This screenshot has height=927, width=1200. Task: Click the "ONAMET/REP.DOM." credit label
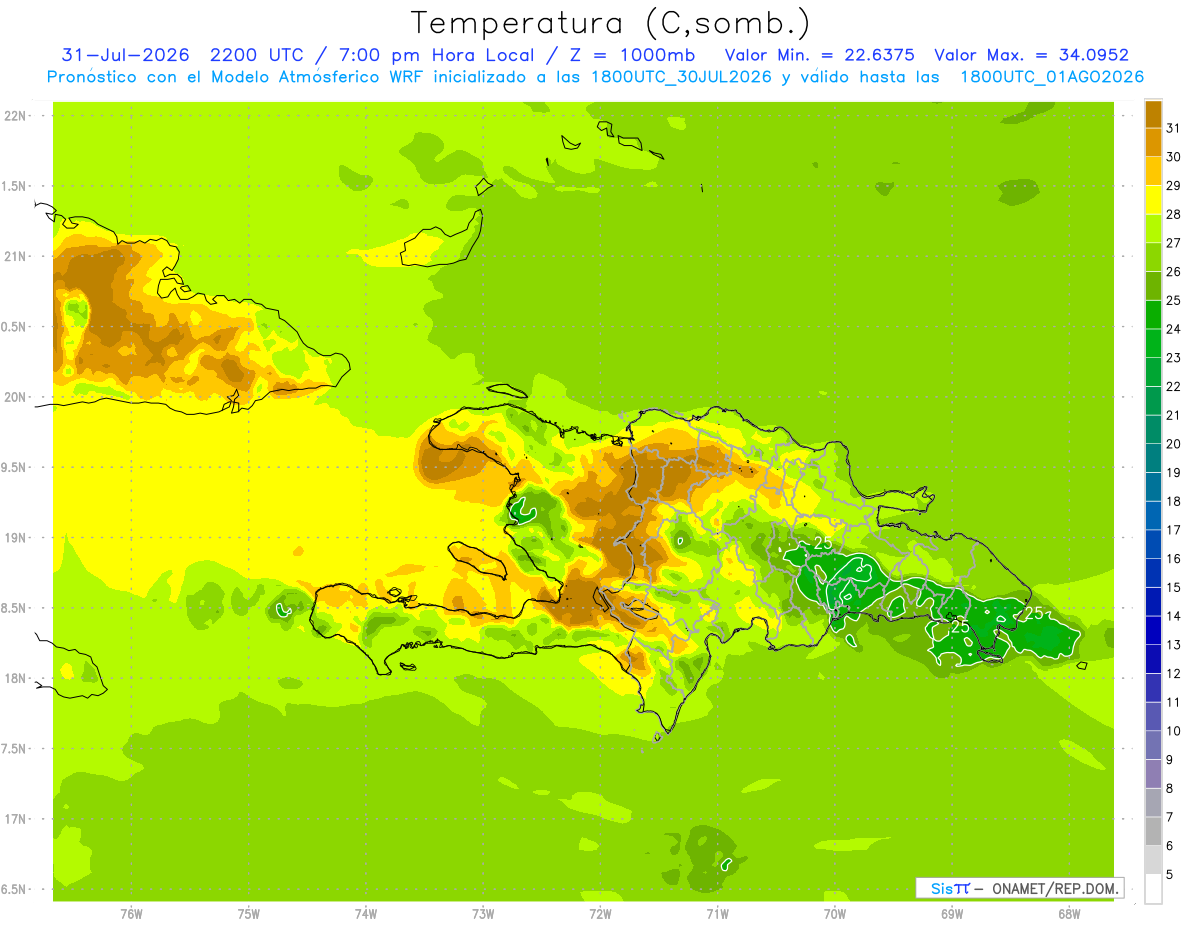[x=1053, y=888]
